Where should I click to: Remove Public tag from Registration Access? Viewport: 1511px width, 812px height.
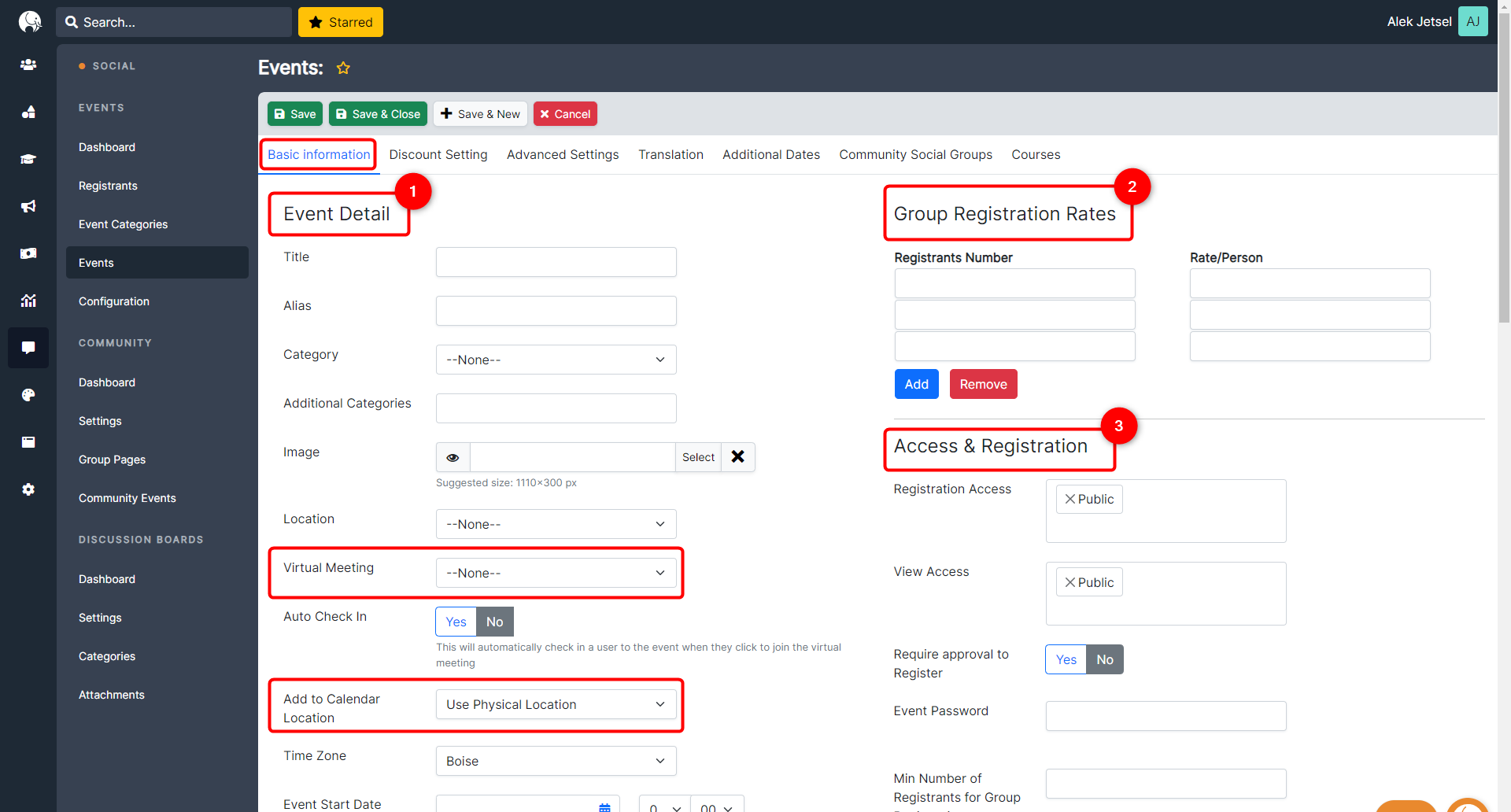tap(1070, 499)
